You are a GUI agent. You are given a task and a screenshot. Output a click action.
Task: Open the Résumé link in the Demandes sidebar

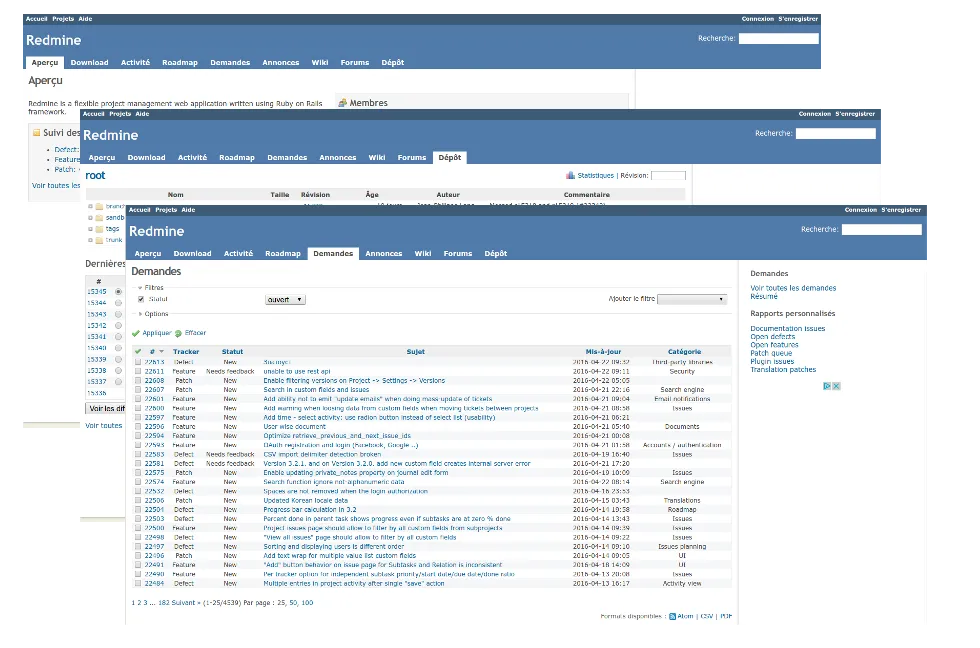[x=764, y=296]
